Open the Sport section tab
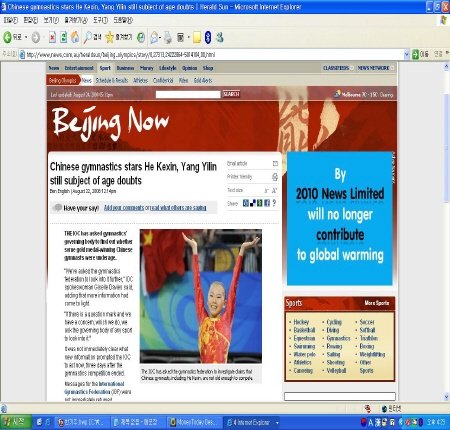The width and height of the screenshot is (450, 430). click(x=105, y=68)
